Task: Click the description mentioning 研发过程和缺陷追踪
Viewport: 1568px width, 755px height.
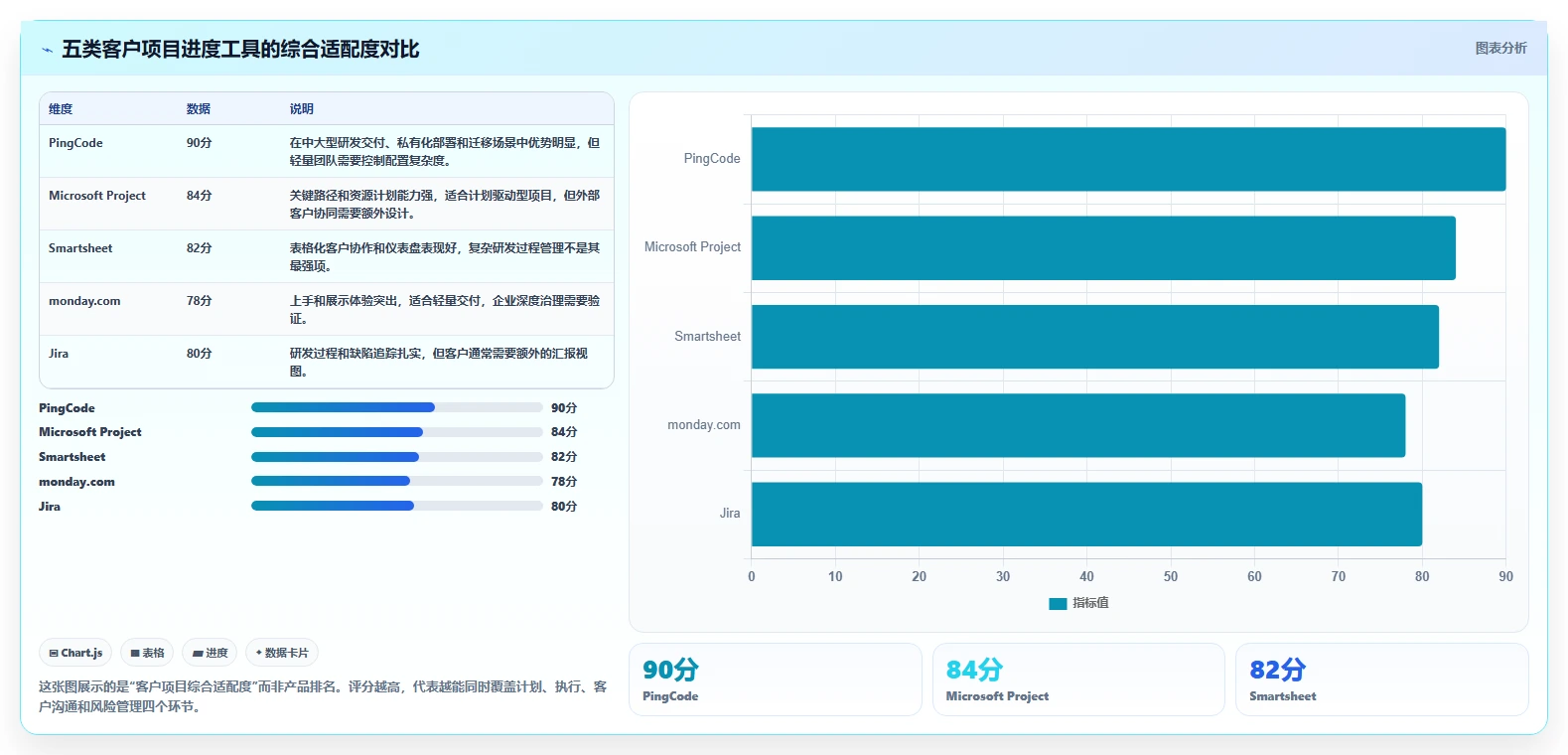Action: pos(439,363)
